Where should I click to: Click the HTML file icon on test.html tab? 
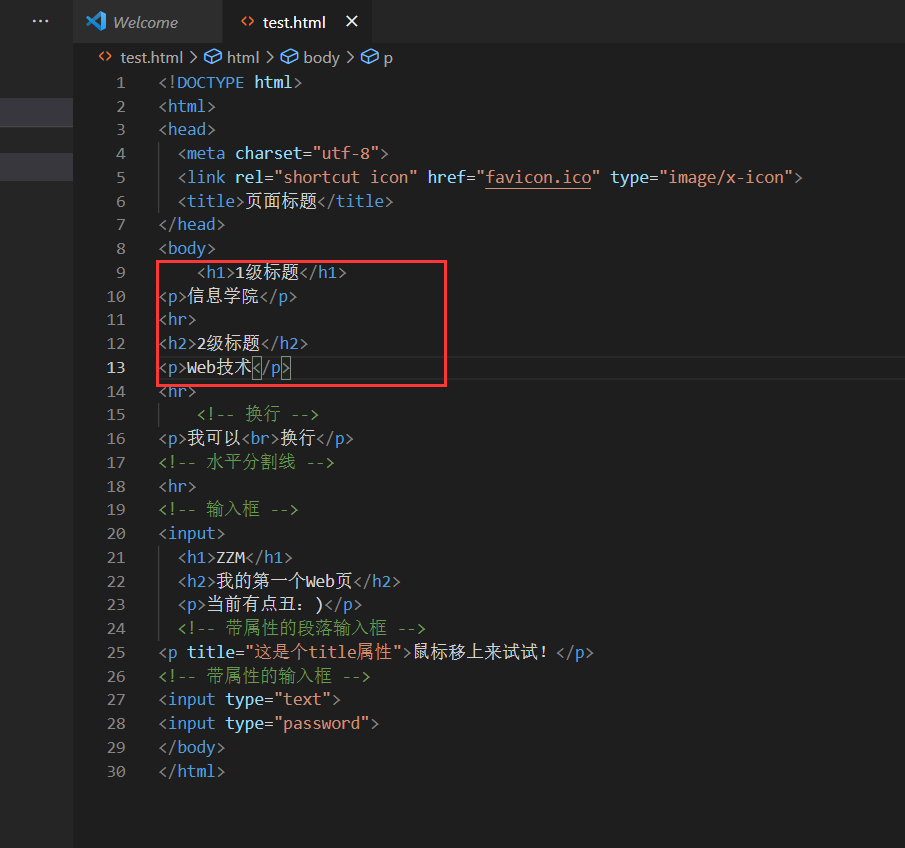248,21
